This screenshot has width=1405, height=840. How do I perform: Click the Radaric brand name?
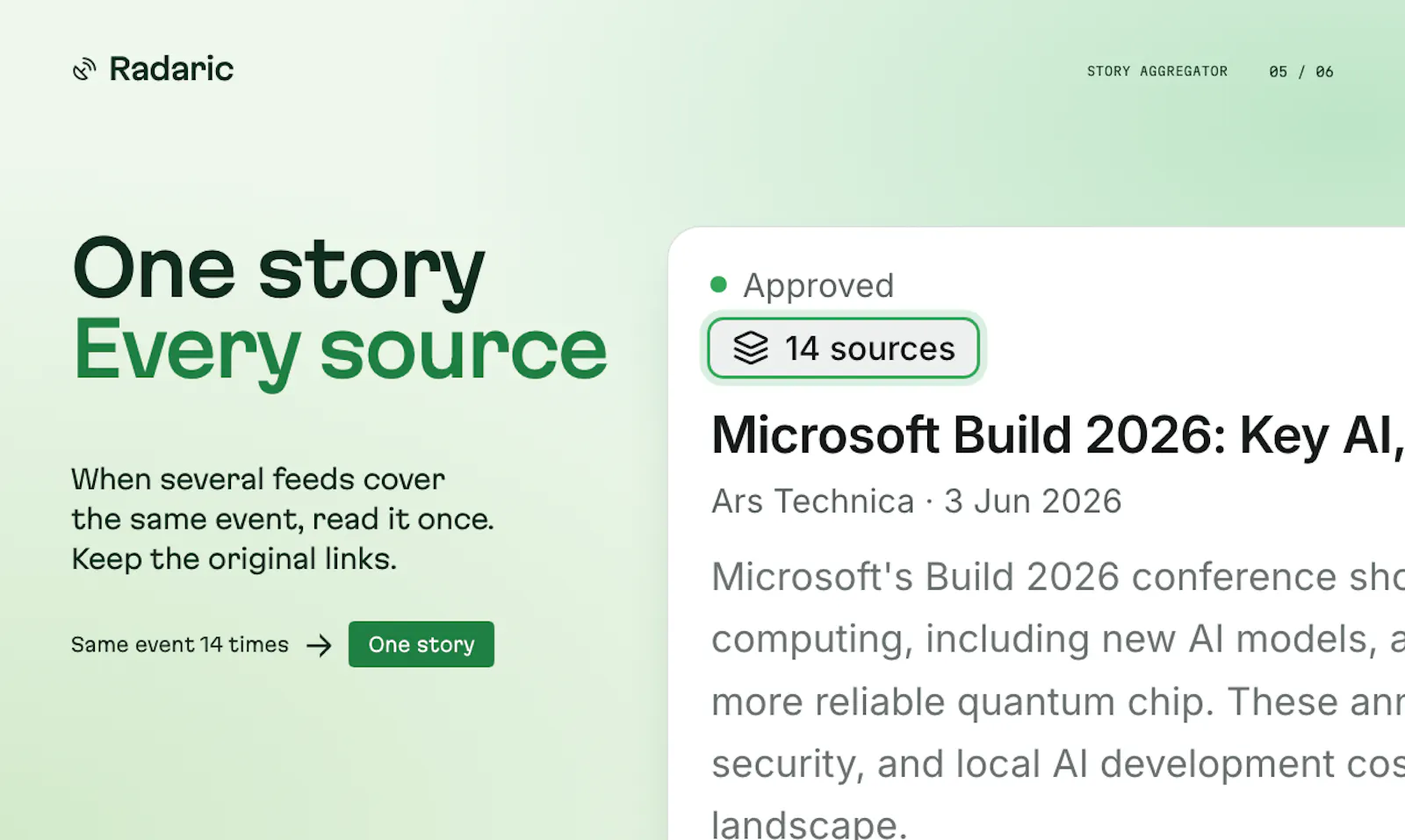point(171,68)
